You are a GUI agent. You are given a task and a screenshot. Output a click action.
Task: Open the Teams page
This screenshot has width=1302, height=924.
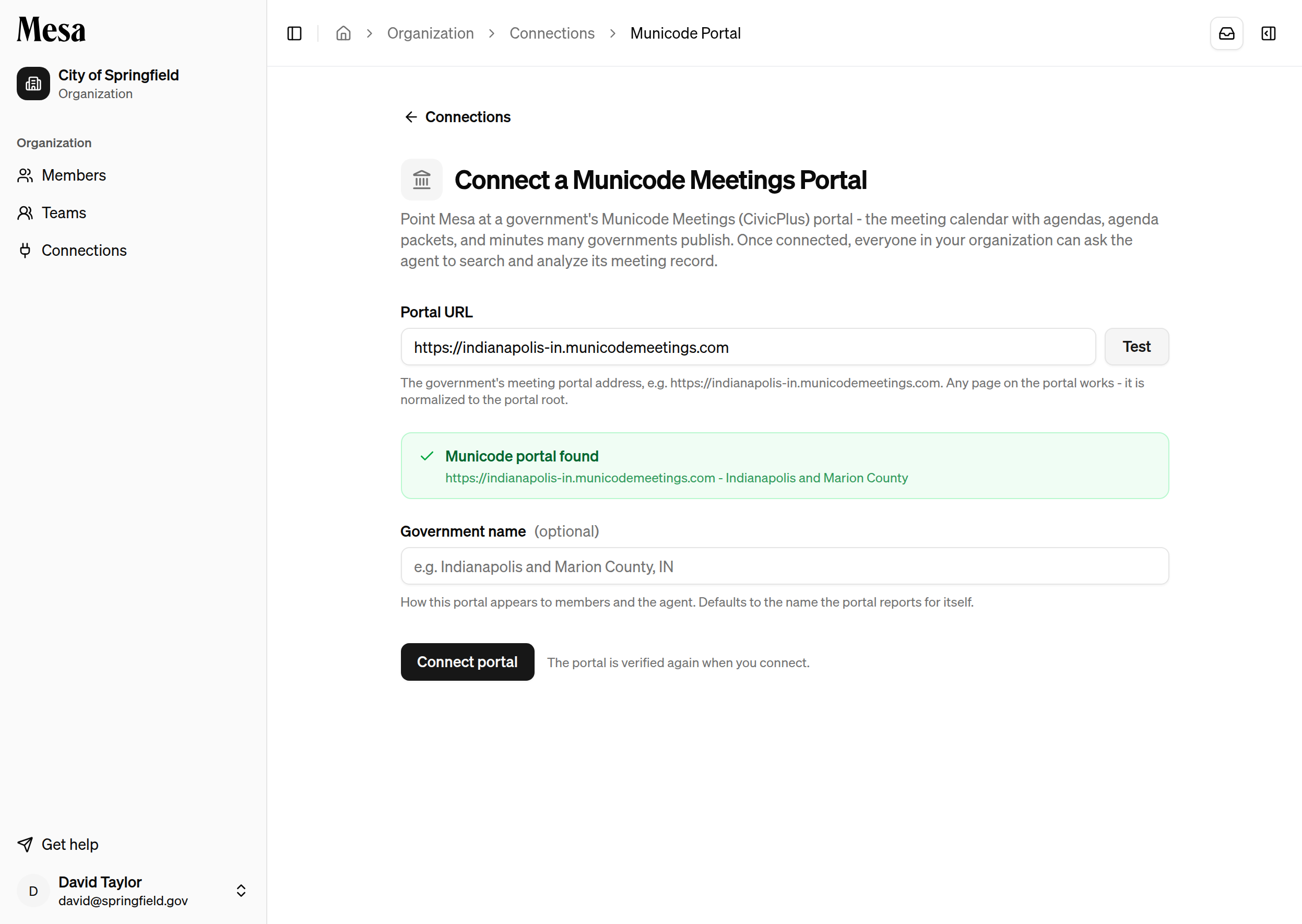tap(133, 213)
